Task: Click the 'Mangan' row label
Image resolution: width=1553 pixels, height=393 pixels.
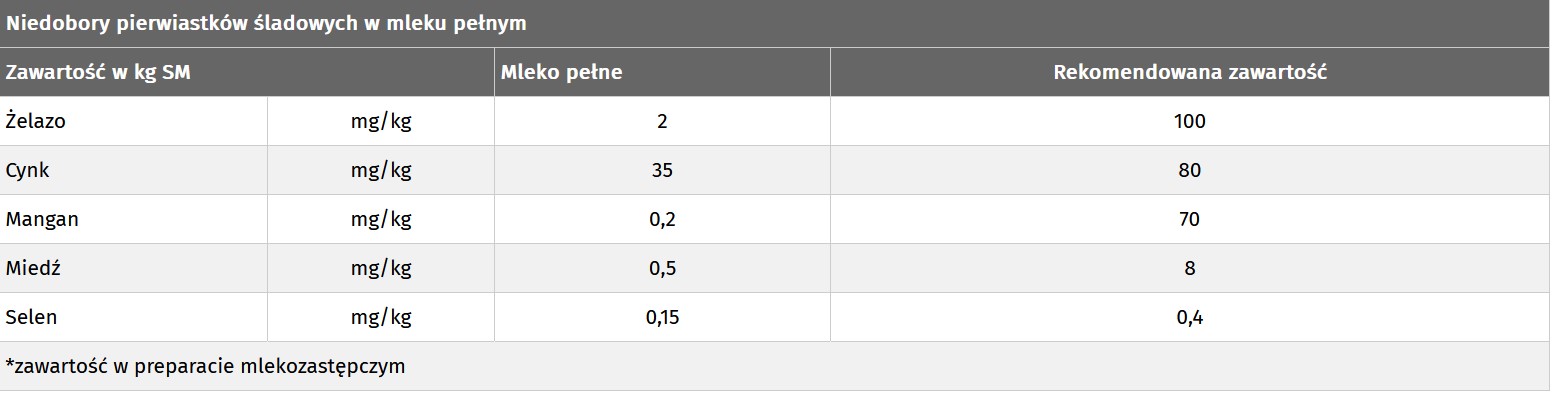Action: [x=42, y=219]
